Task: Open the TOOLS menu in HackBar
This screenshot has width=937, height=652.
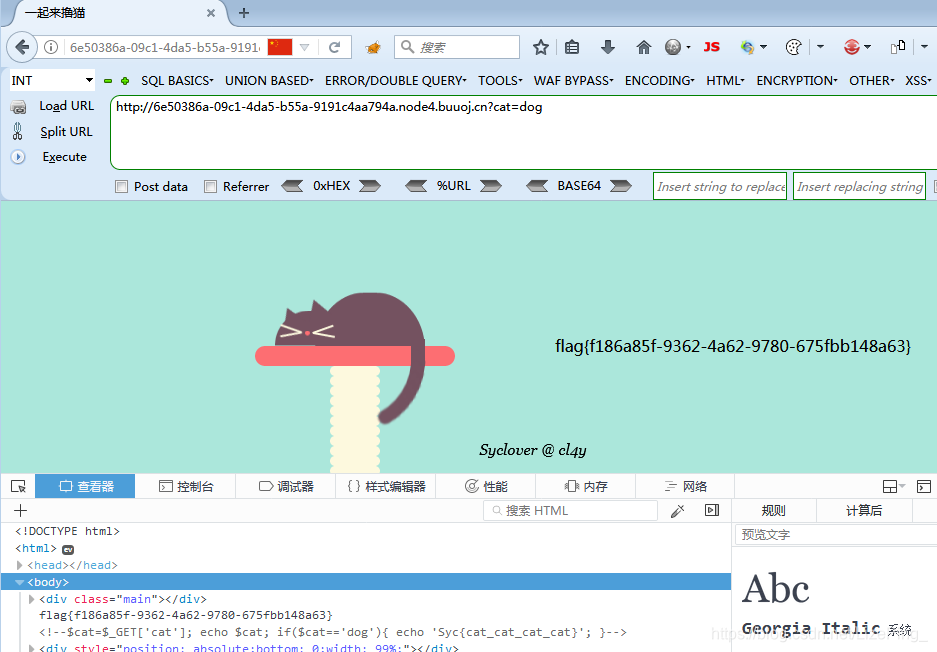Action: coord(500,81)
